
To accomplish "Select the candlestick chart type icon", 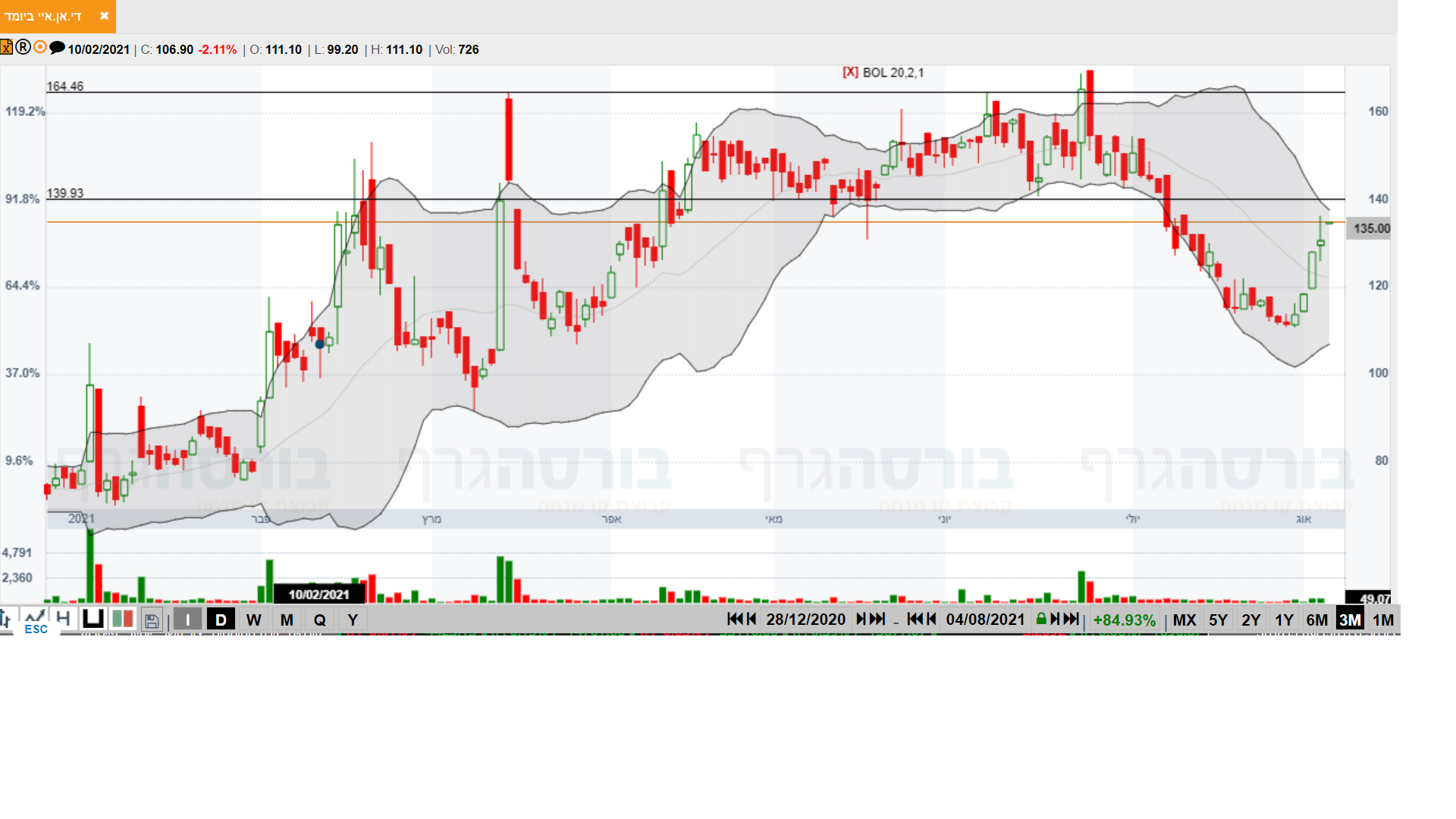I will (x=123, y=619).
